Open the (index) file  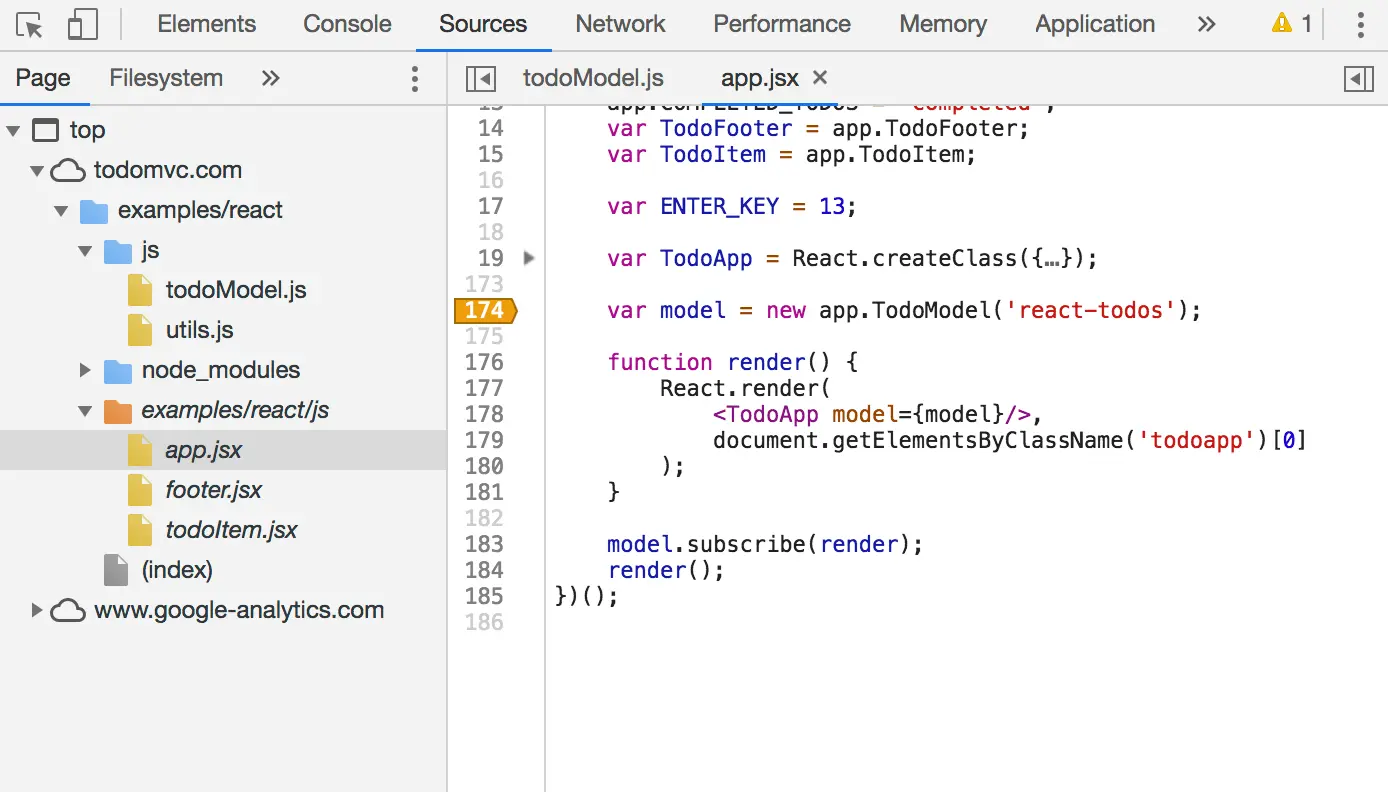point(177,570)
